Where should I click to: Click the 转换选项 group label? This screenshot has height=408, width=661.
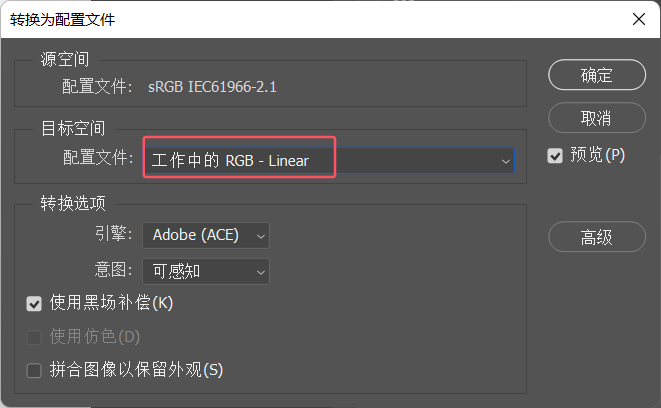coord(72,204)
